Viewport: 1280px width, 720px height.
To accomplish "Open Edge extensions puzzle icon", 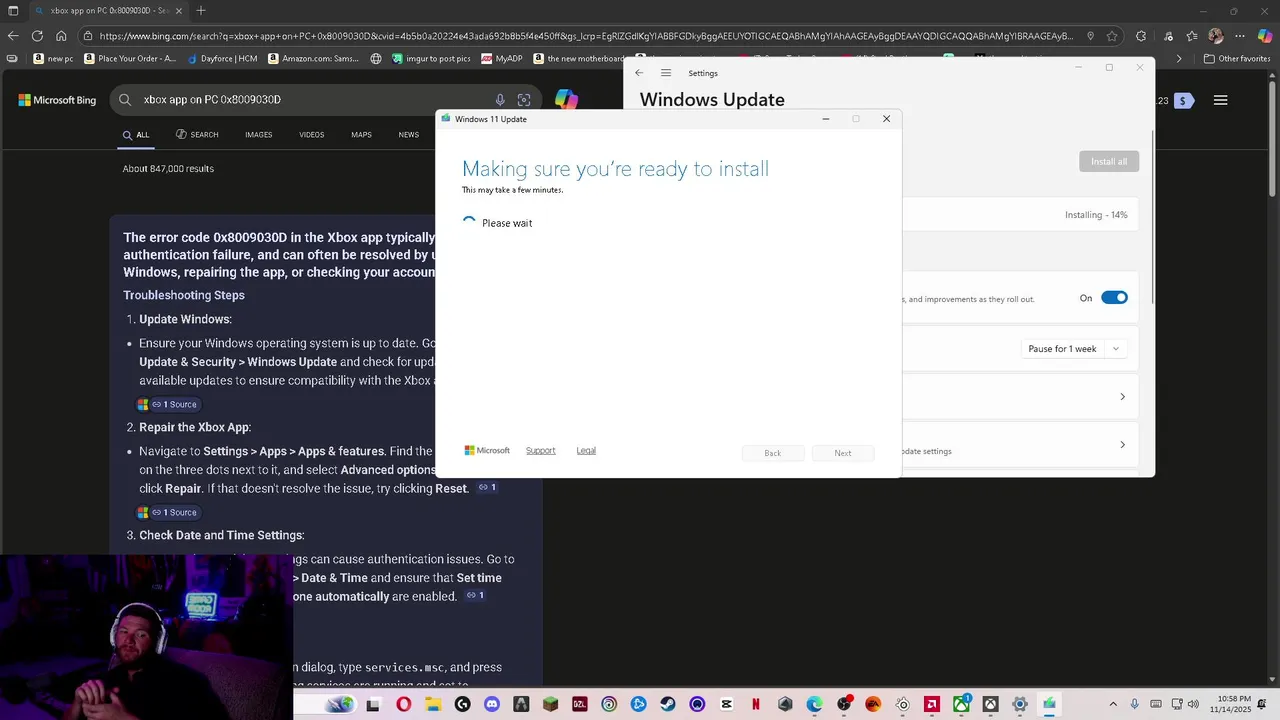I will point(1141,36).
